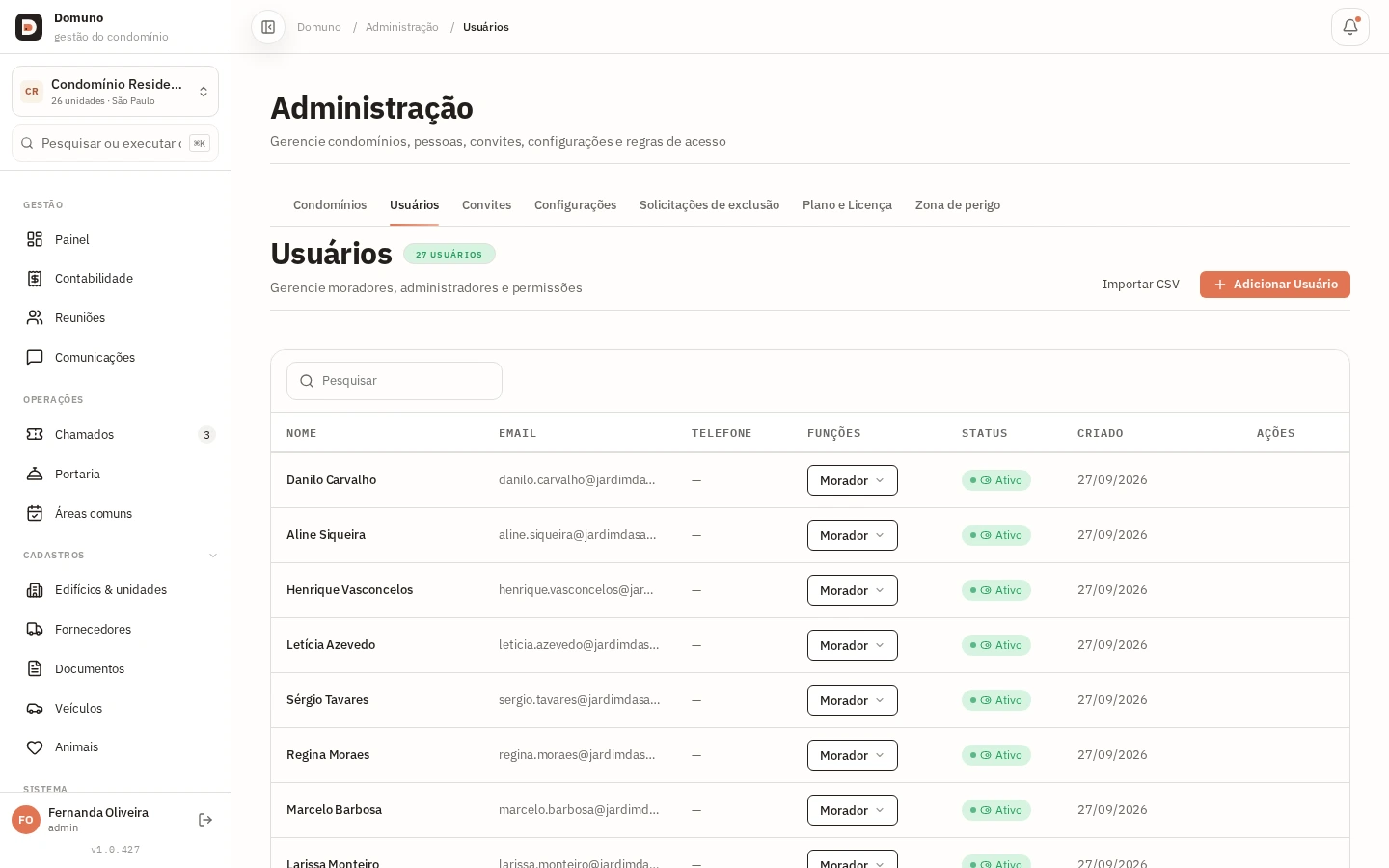
Task: Click email sergio.tavares@jardimdasa...
Action: (x=580, y=700)
